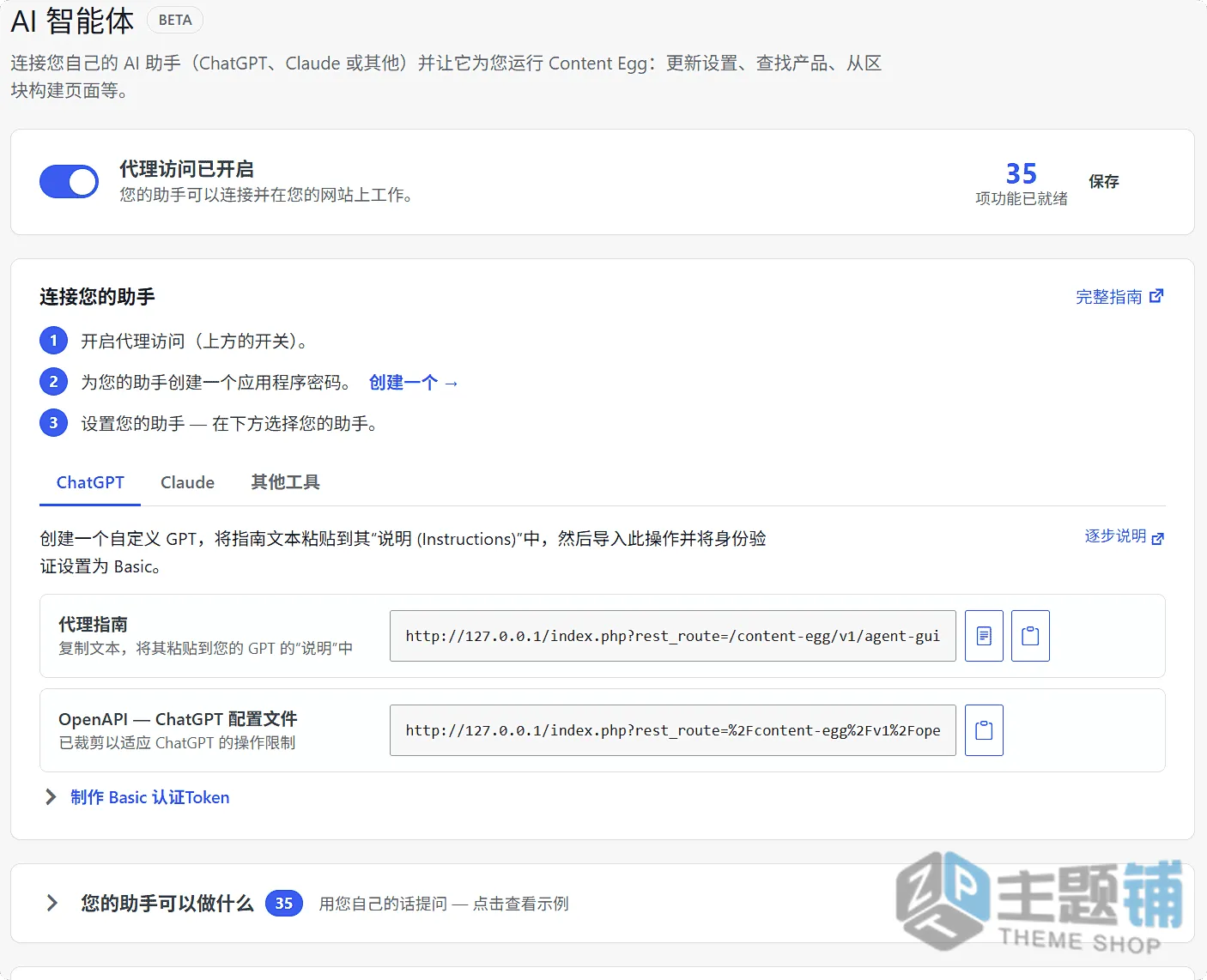The height and width of the screenshot is (980, 1207).
Task: Click the 35 badge next to 您的助手可以做什么
Action: 284,904
